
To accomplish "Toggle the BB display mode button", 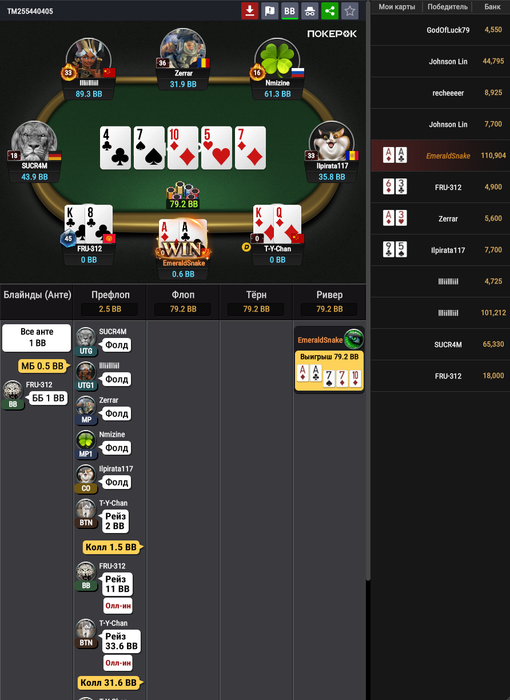I will coord(290,11).
